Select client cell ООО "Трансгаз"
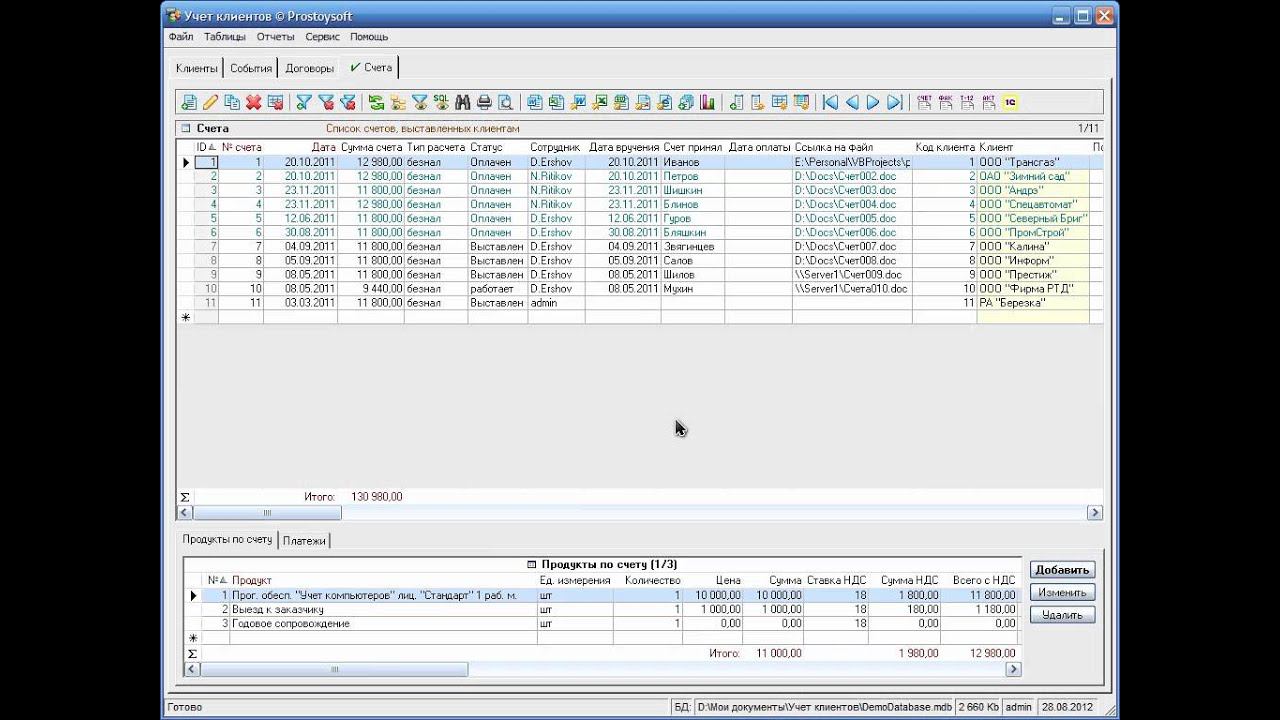Screen dimensions: 1280x720 click(1033, 162)
